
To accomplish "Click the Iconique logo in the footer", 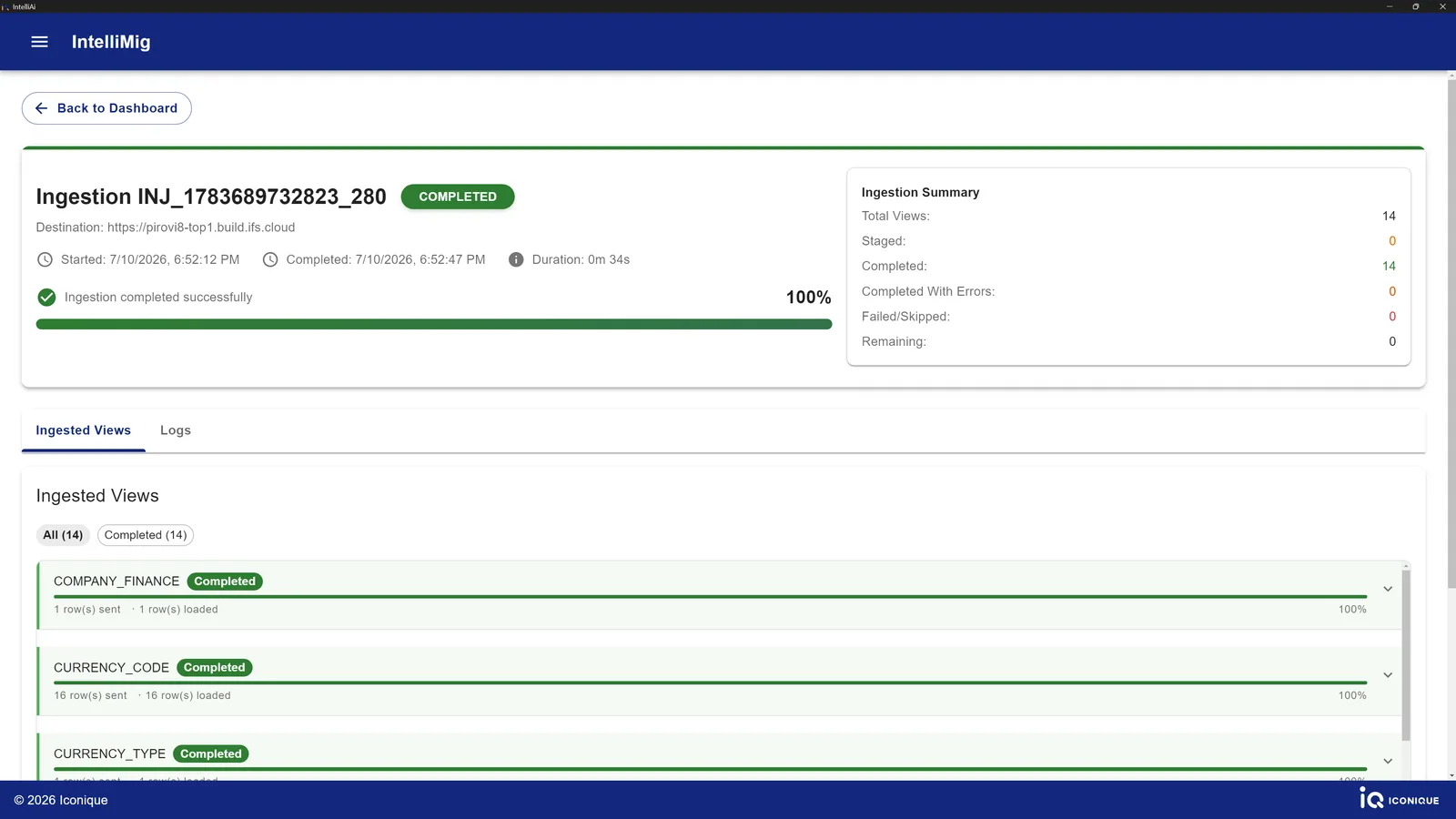I will point(1400,799).
